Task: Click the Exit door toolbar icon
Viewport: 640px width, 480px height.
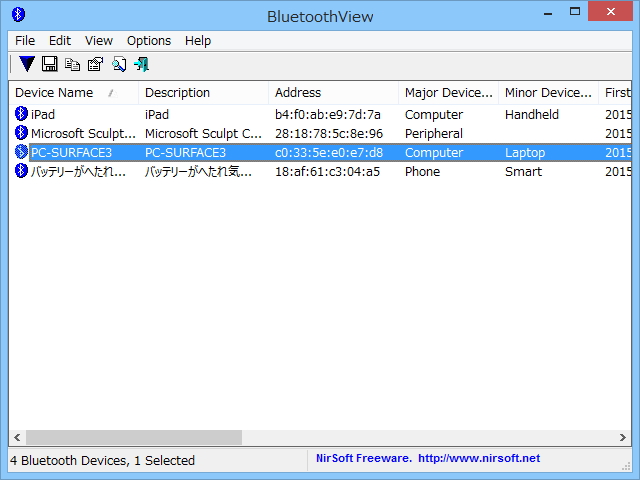Action: [142, 64]
